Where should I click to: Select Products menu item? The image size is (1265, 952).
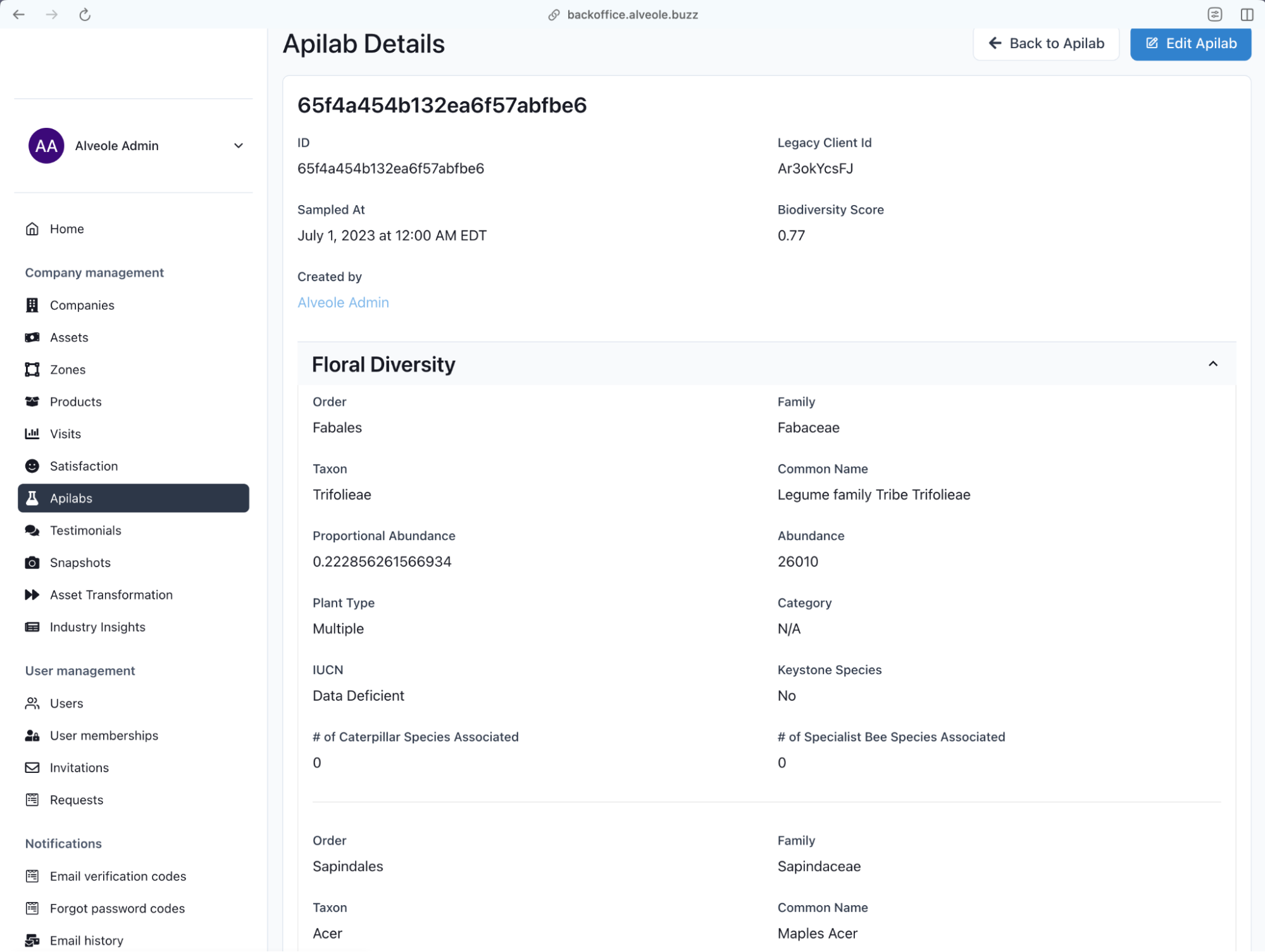pos(75,402)
